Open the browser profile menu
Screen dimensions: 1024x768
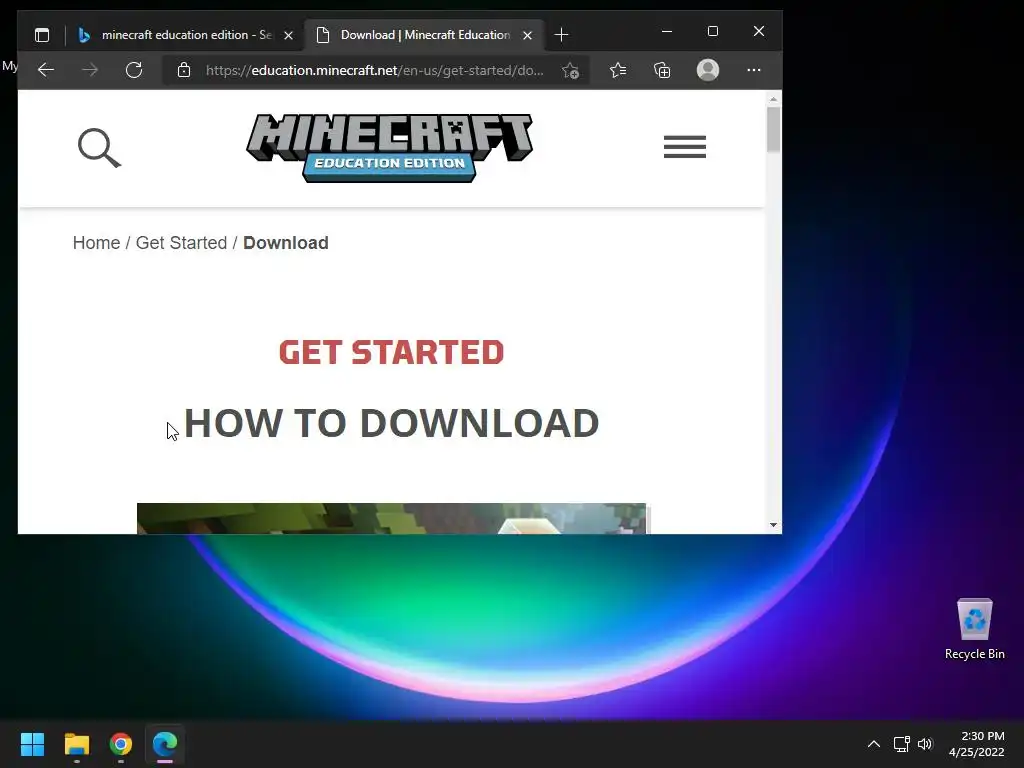coord(708,70)
